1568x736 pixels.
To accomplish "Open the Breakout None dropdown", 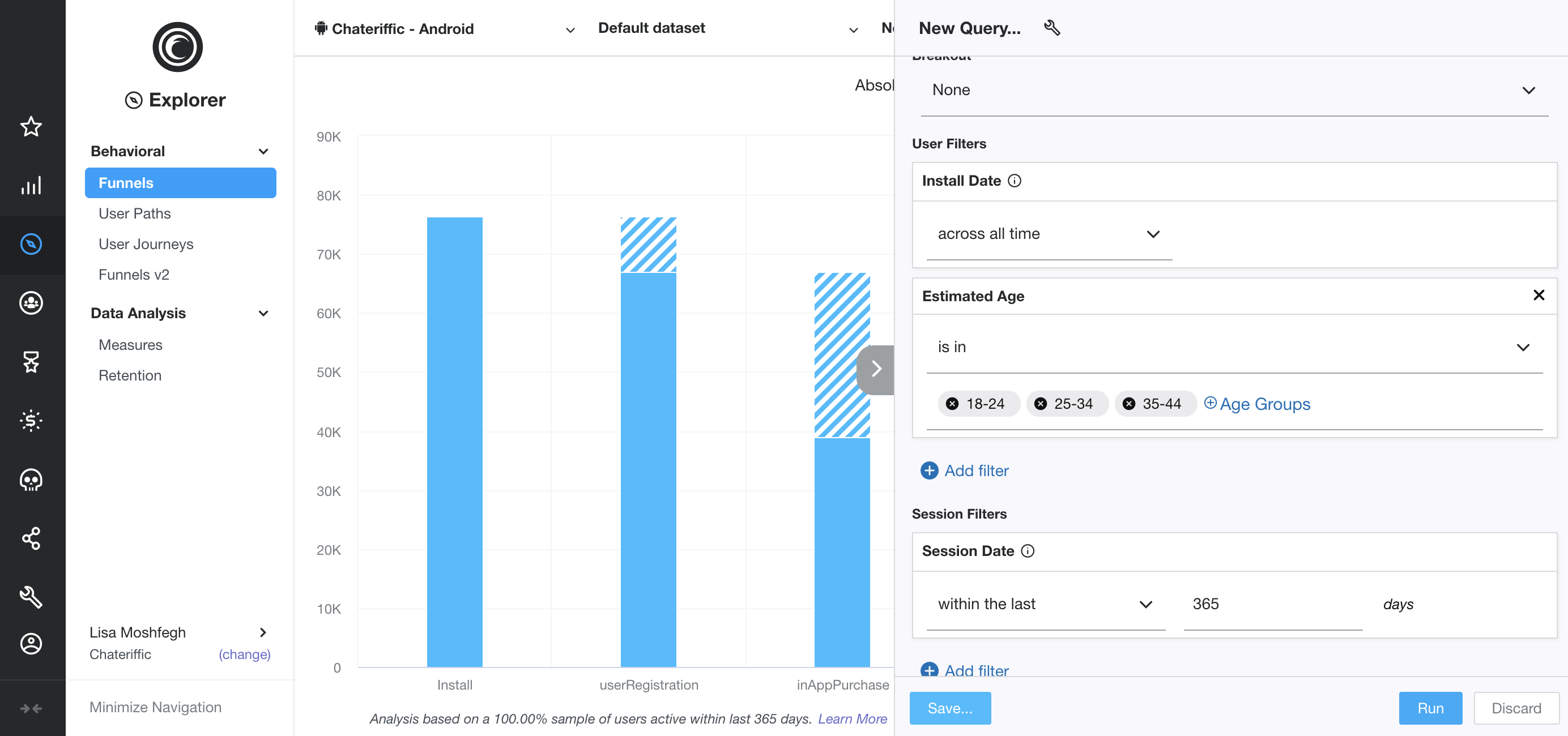I will coord(1234,91).
